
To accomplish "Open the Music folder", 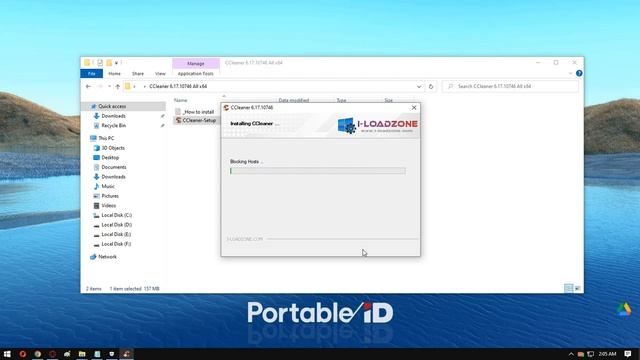I will coord(108,186).
